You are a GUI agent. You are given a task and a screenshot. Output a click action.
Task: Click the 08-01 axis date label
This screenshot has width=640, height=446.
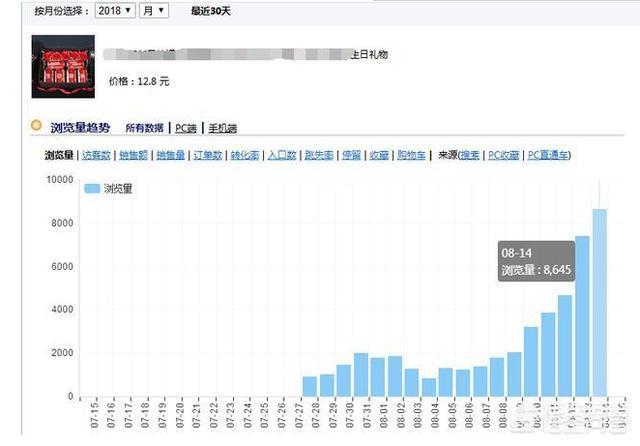pos(384,415)
